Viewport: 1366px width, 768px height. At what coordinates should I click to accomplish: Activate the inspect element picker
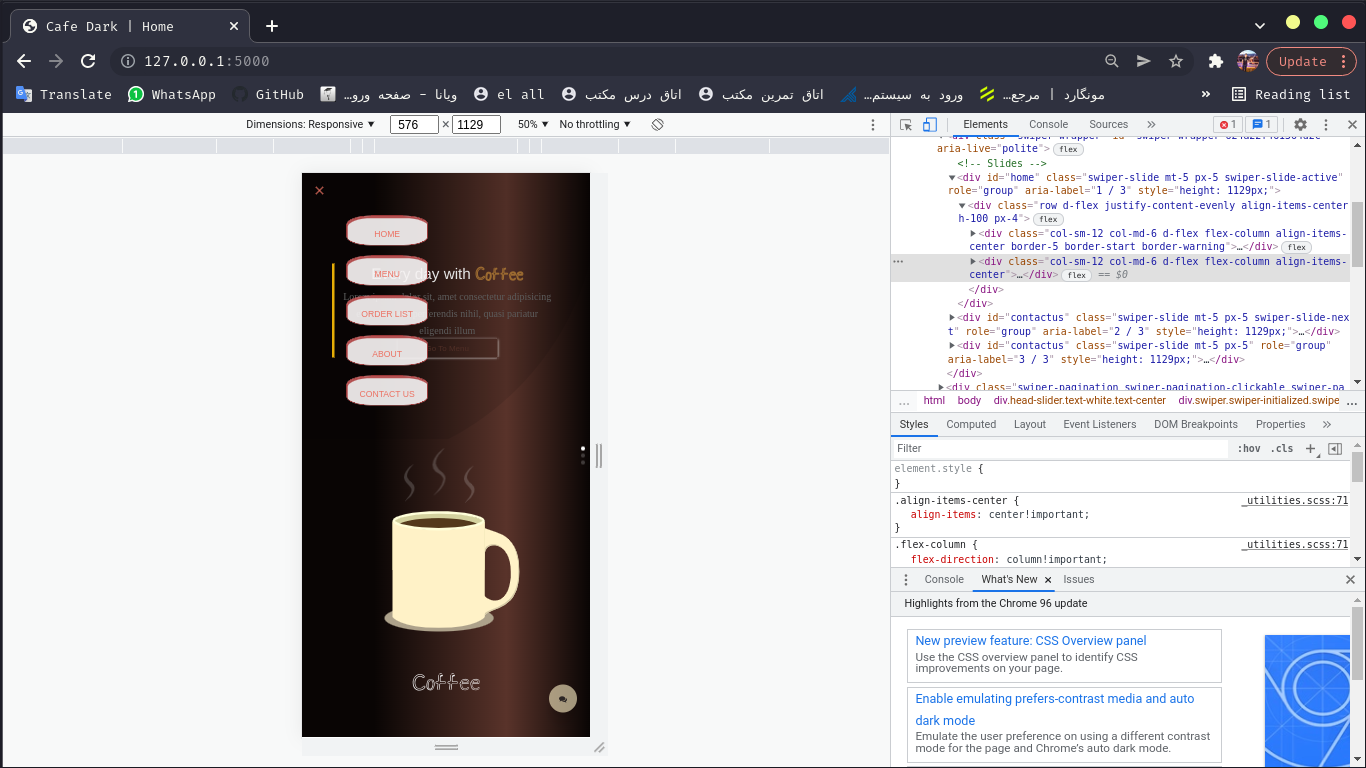tap(906, 125)
